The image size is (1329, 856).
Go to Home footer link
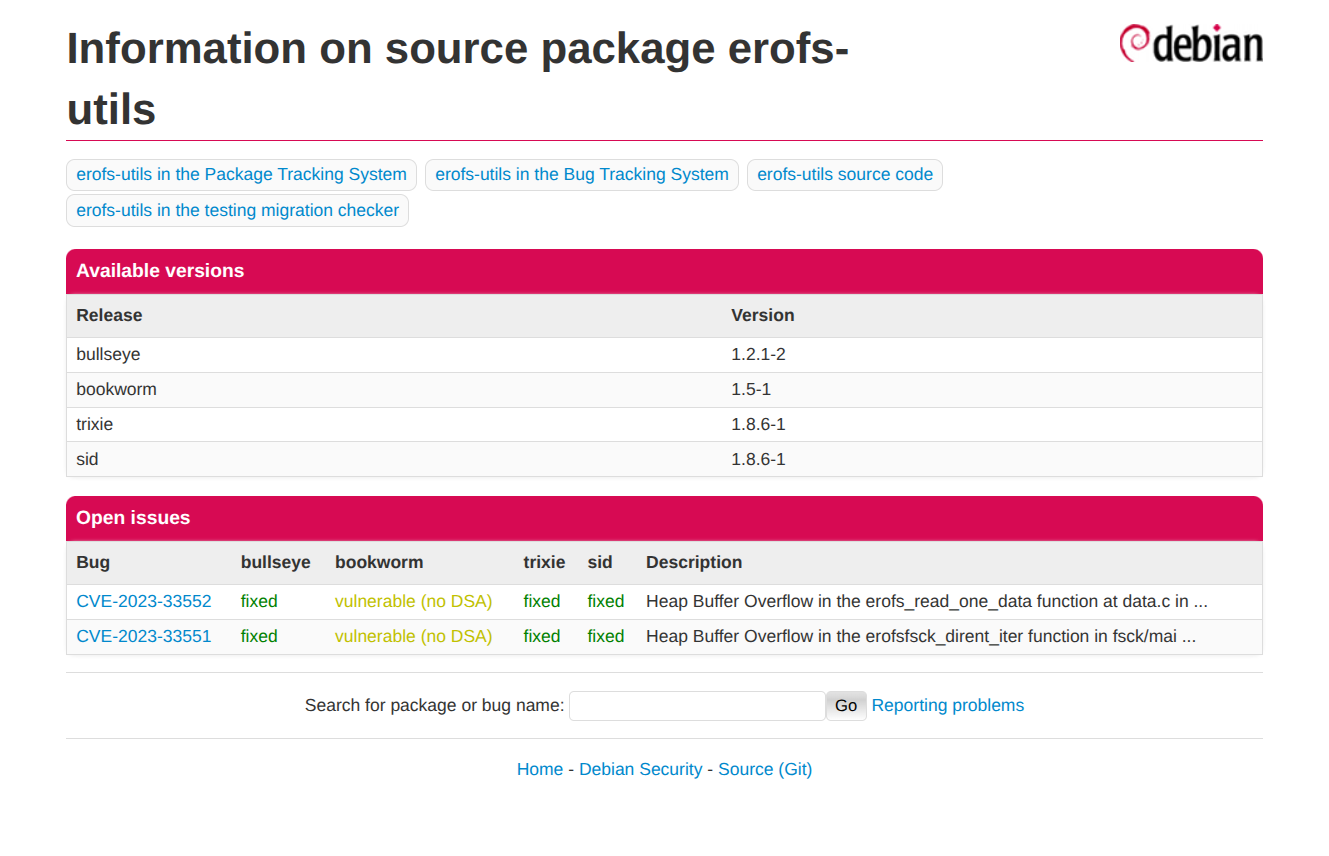[x=540, y=770]
